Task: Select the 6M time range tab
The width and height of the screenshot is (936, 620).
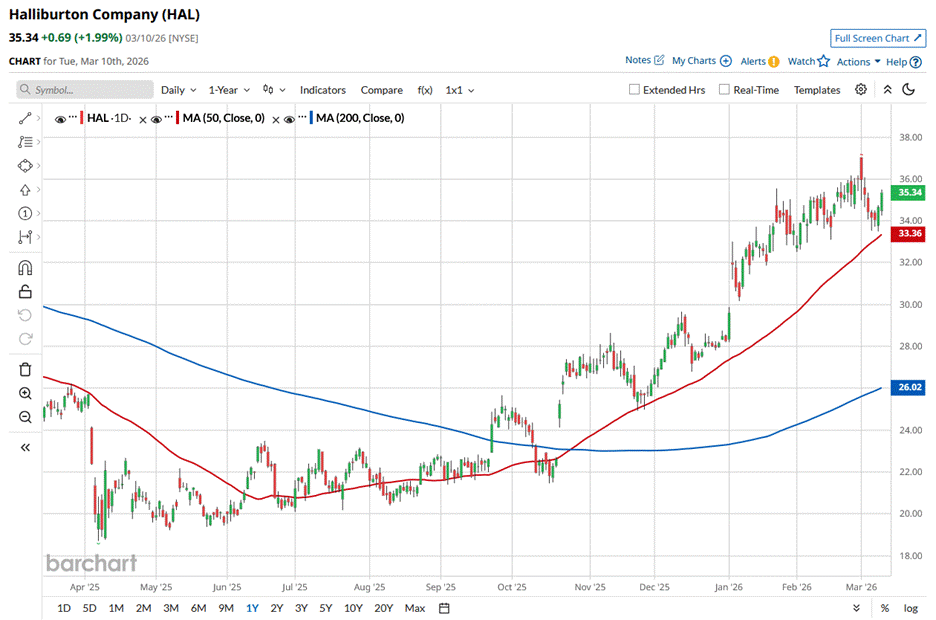Action: [x=197, y=608]
